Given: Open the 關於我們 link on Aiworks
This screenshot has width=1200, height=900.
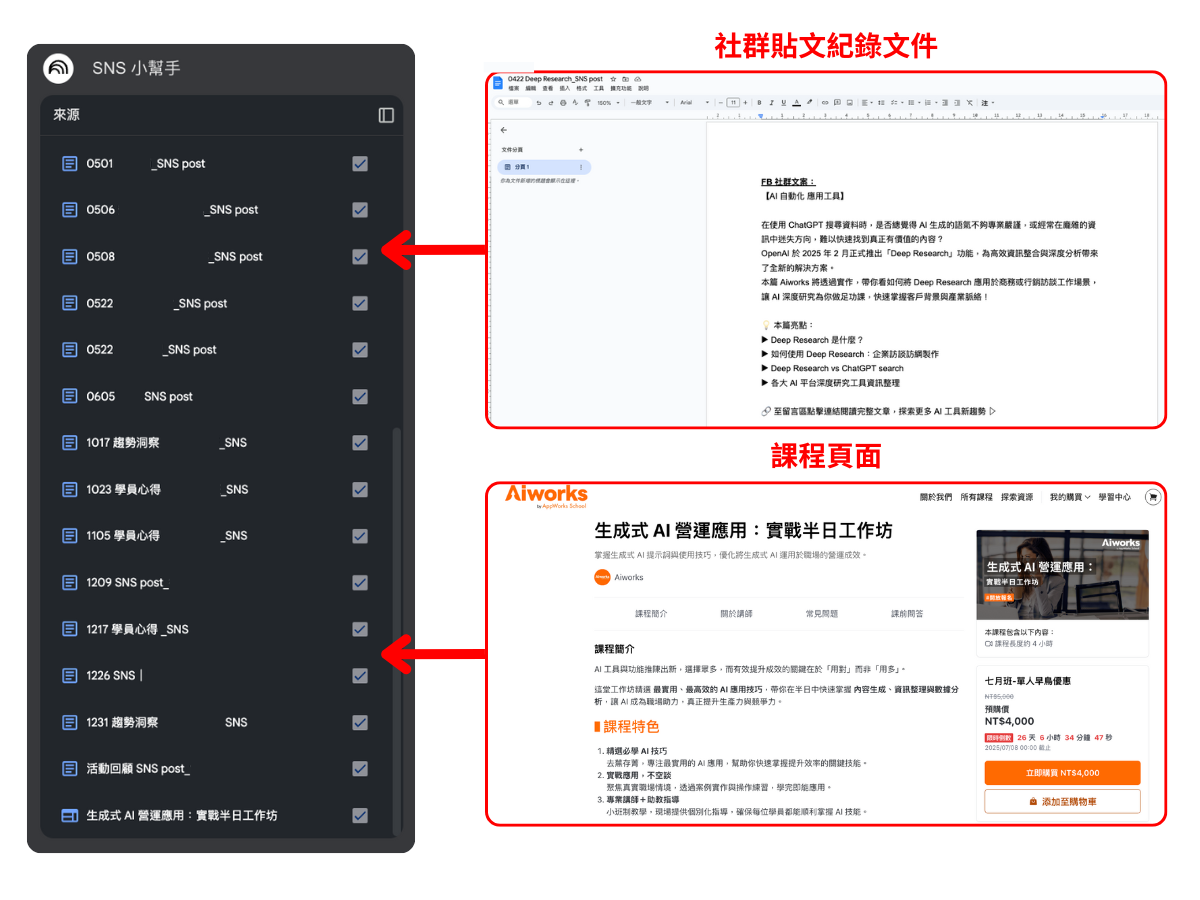Looking at the screenshot, I should pyautogui.click(x=936, y=497).
